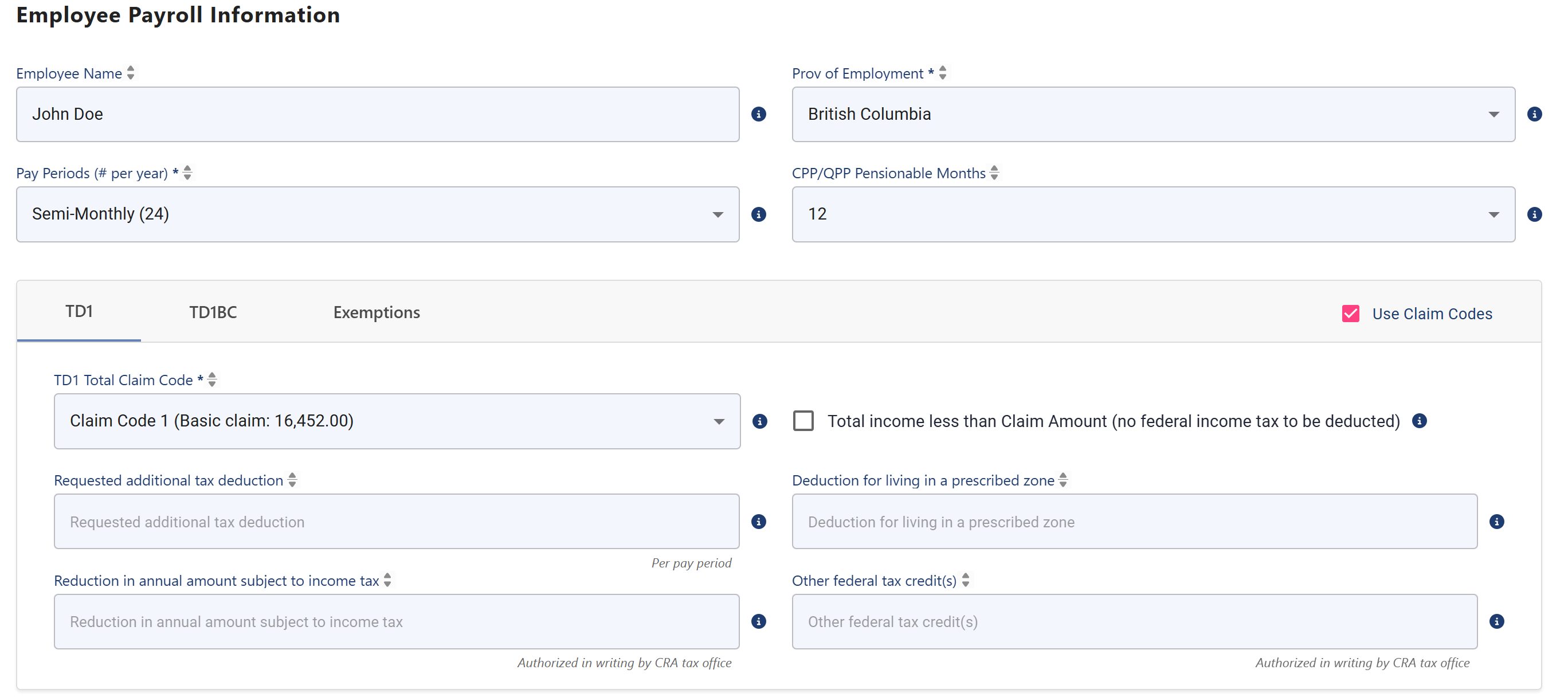Click the Requested additional tax deduction input
This screenshot has height=697, width=1568.
(396, 522)
